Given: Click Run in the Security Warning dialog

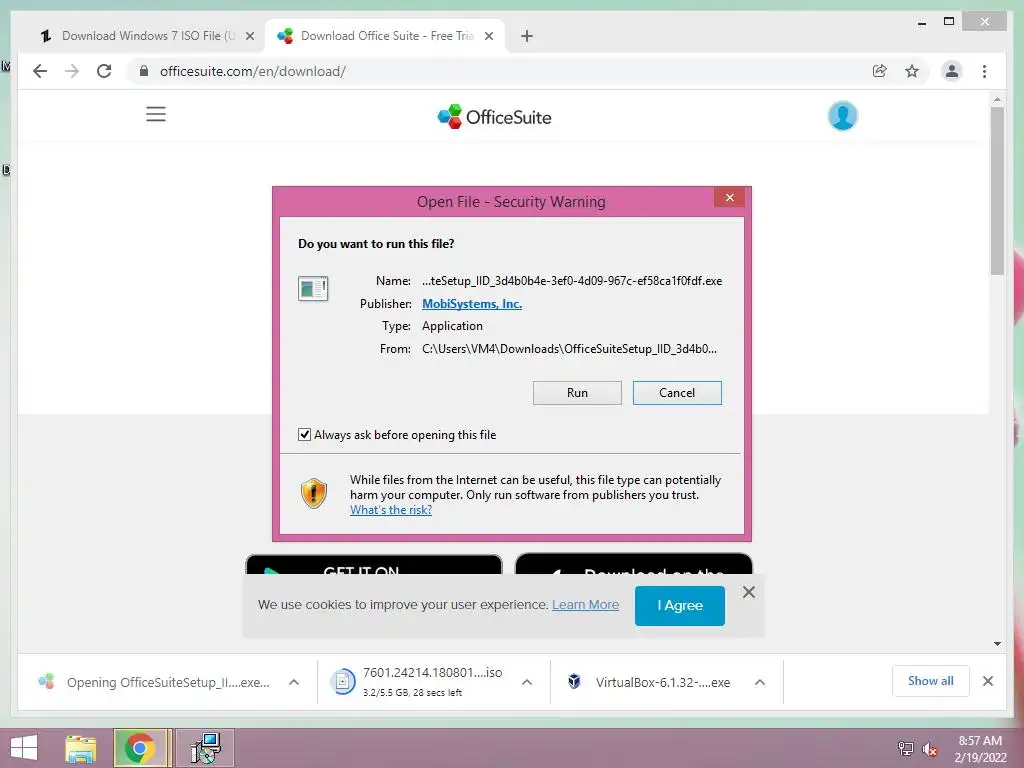Looking at the screenshot, I should point(577,392).
